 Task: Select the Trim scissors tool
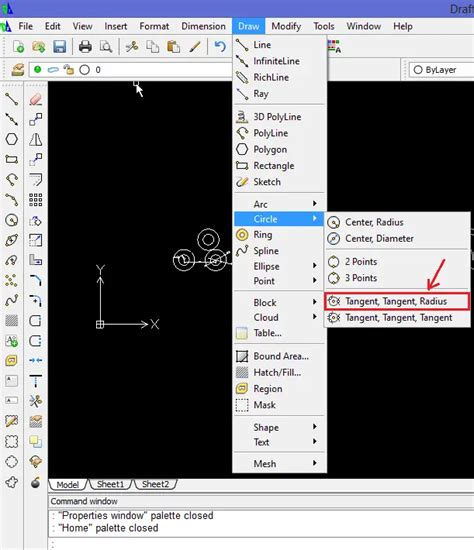pyautogui.click(x=35, y=401)
